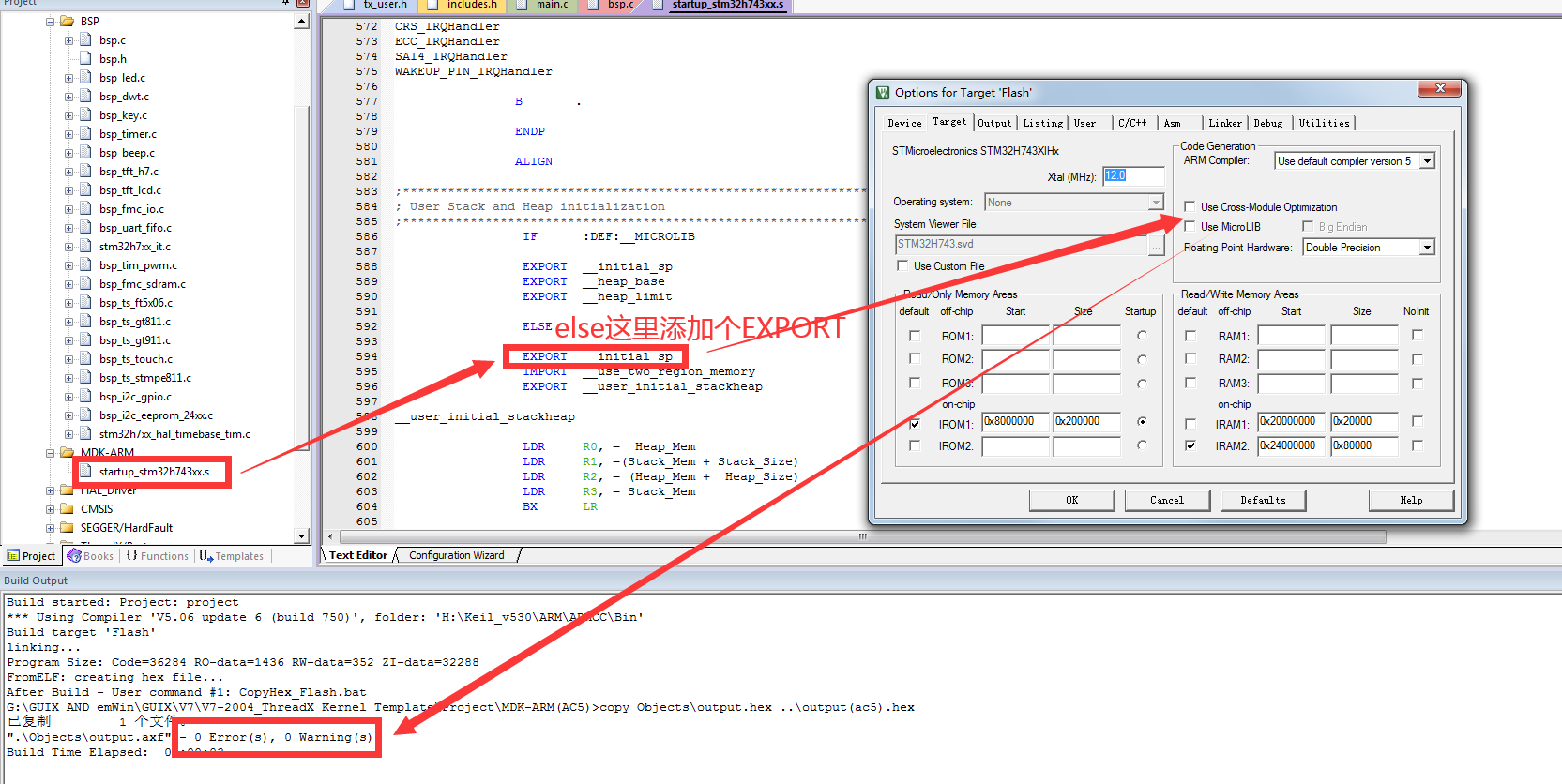Open the Floating Point Hardware dropdown

[x=1427, y=248]
